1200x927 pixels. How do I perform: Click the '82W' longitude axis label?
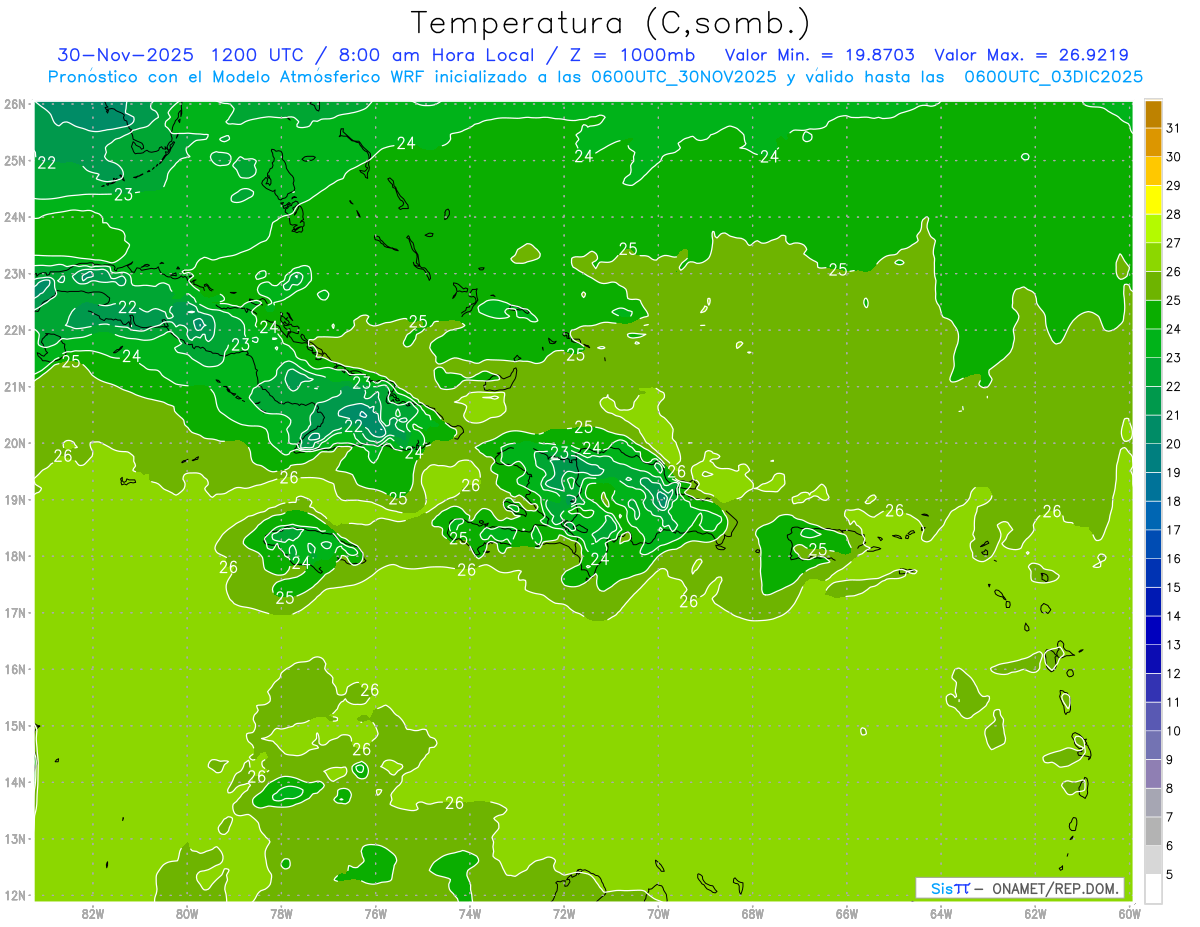[93, 913]
